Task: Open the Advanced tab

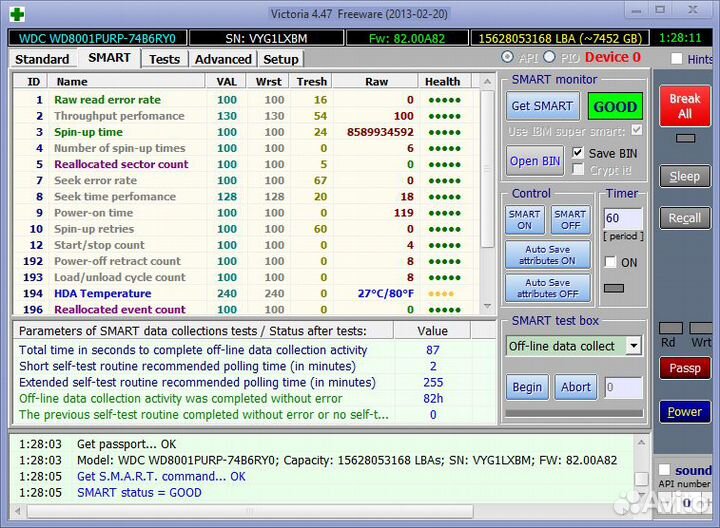Action: click(223, 59)
